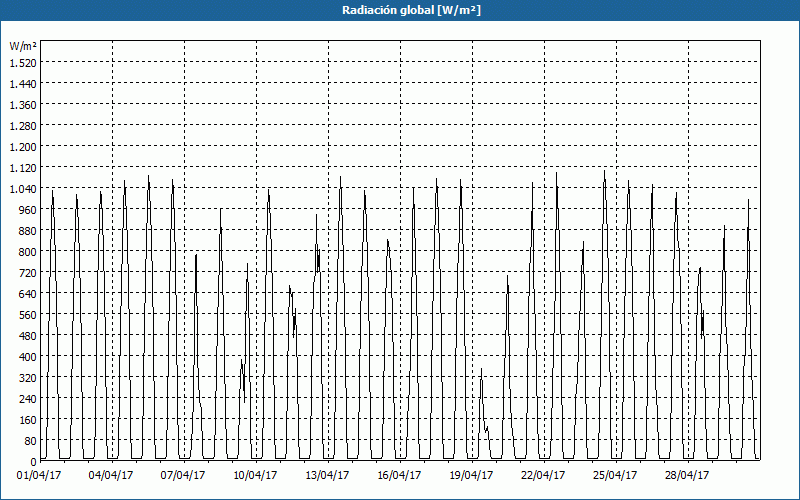800x500 pixels.
Task: Select the 80 y-axis value
Action: click(30, 441)
